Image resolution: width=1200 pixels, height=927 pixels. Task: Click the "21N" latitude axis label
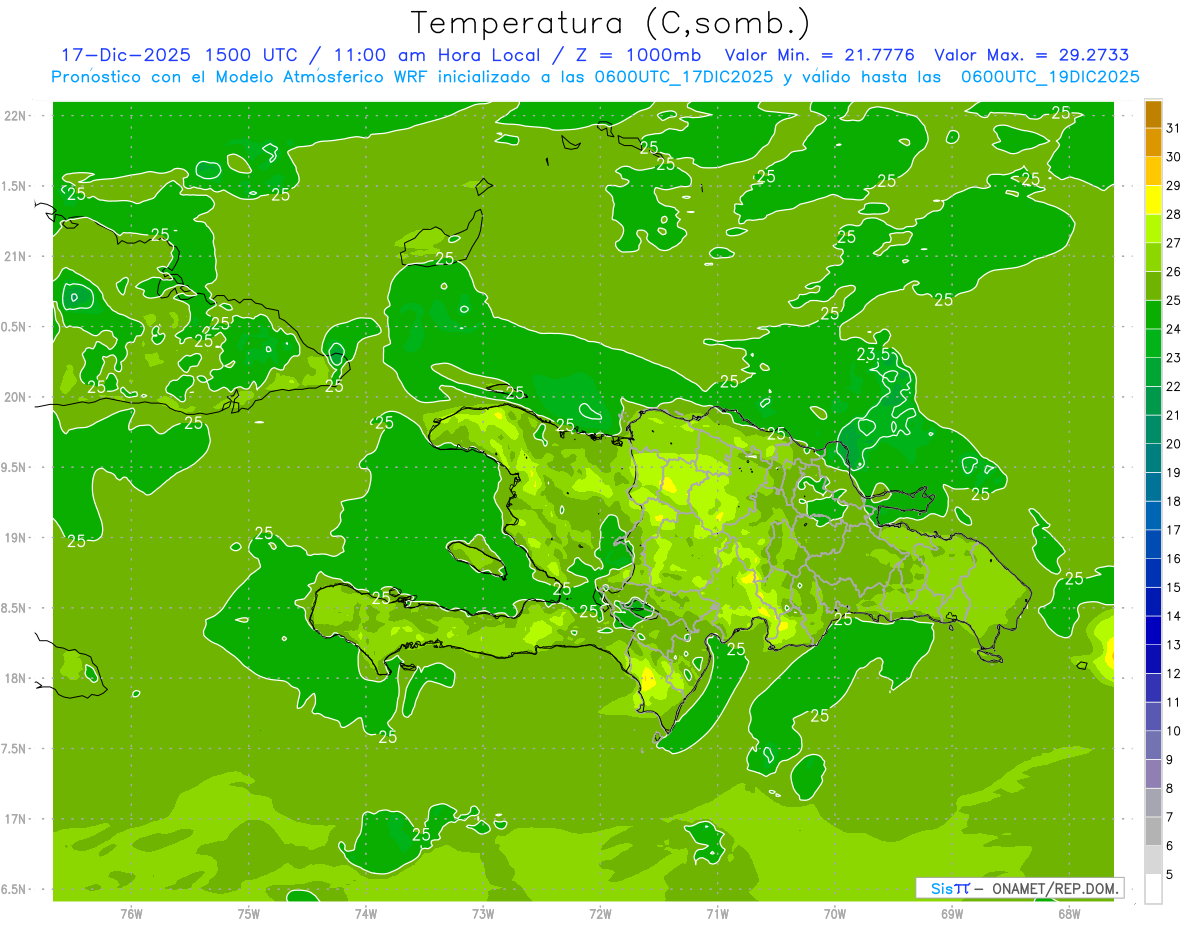coord(16,257)
